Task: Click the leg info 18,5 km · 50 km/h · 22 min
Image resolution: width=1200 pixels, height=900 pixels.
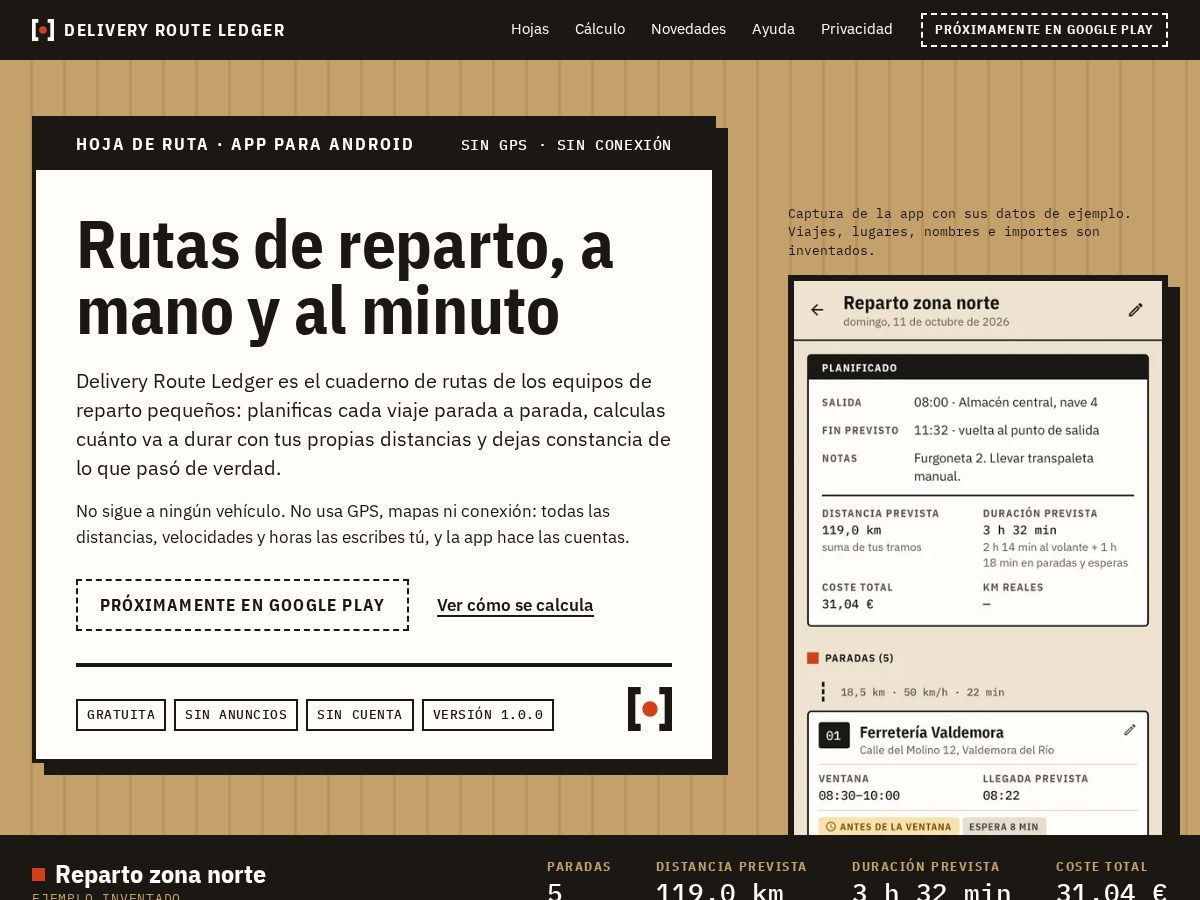Action: (922, 692)
